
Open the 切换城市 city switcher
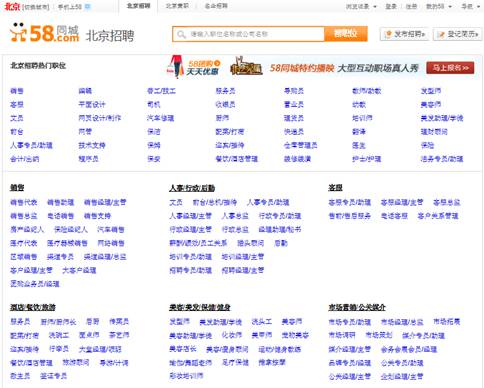click(36, 7)
